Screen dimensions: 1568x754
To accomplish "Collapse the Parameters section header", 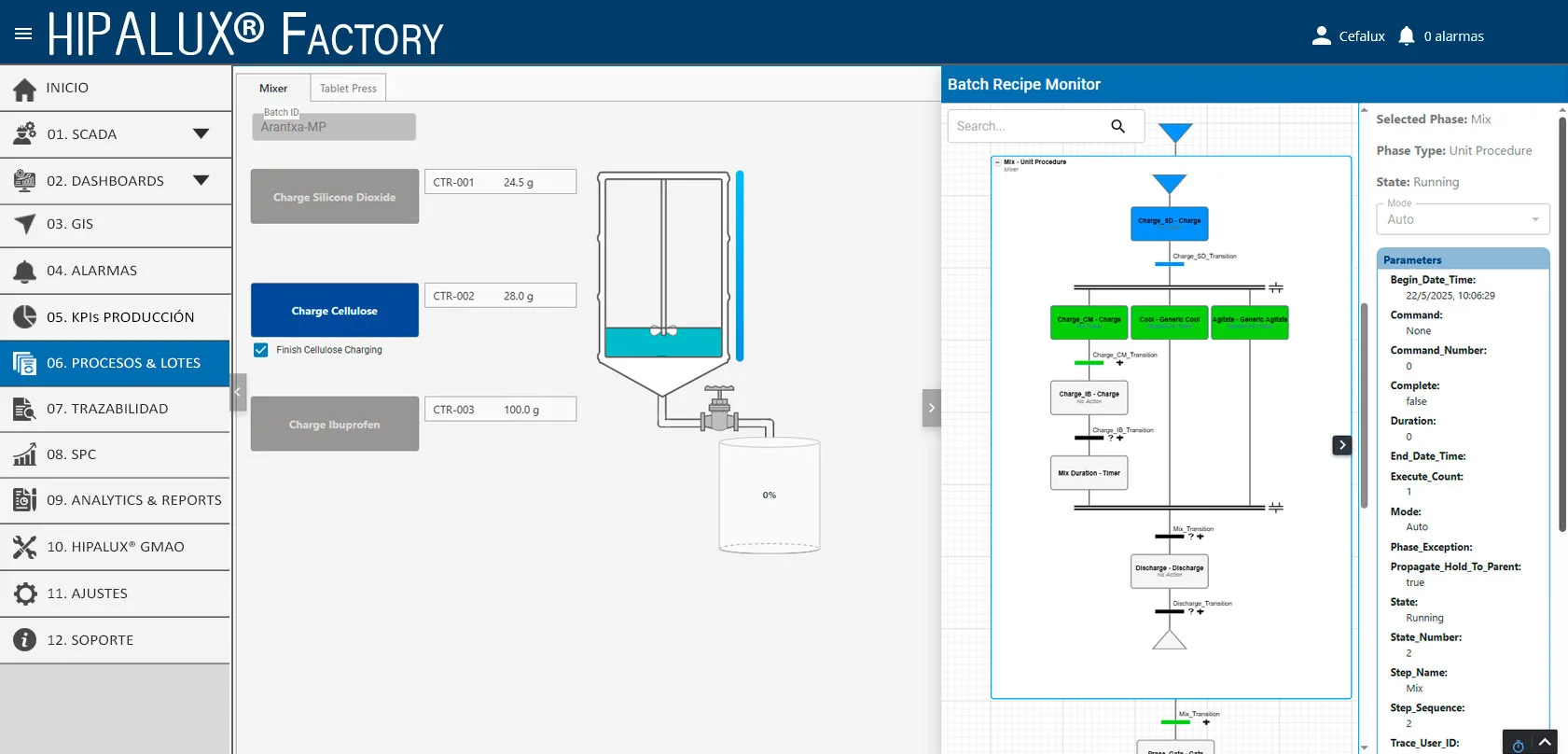I will [1463, 259].
